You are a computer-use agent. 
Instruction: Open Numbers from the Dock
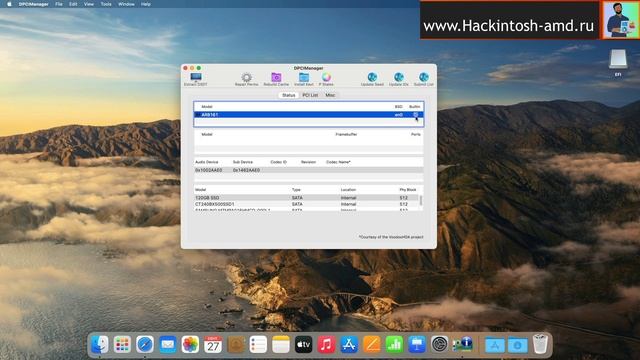tap(394, 345)
